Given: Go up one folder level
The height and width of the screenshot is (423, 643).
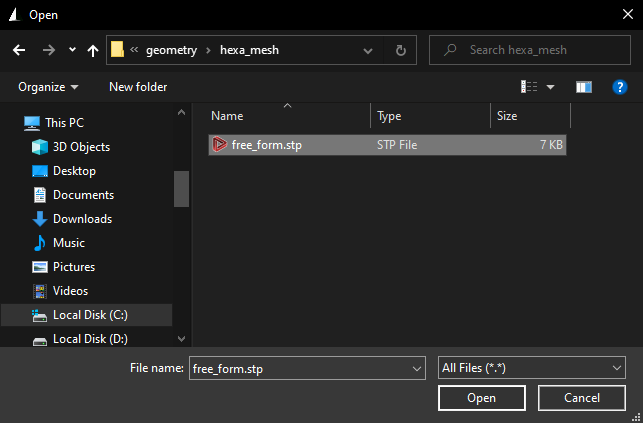Looking at the screenshot, I should [x=93, y=50].
